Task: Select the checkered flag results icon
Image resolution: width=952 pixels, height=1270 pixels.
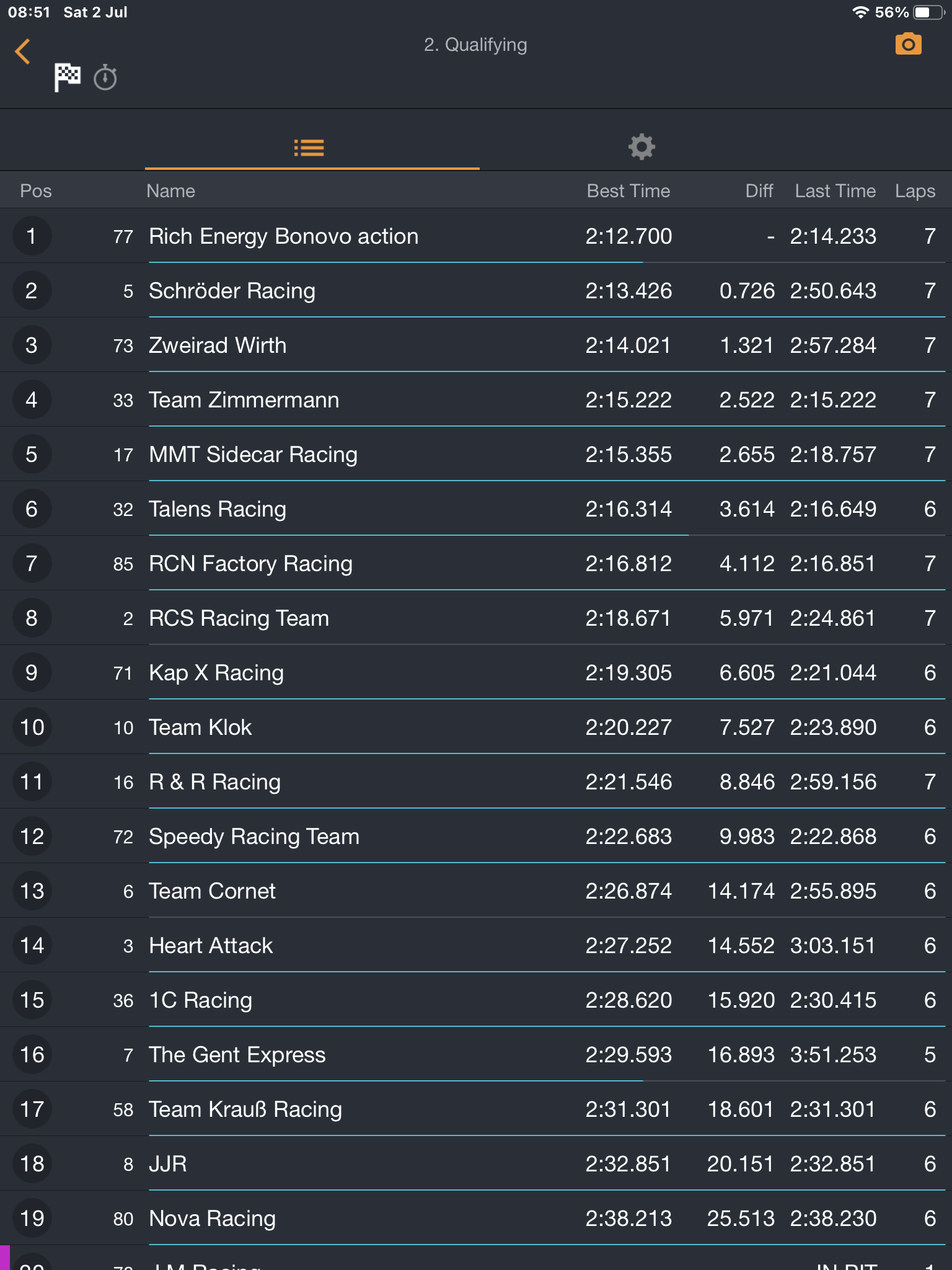Action: pyautogui.click(x=67, y=78)
